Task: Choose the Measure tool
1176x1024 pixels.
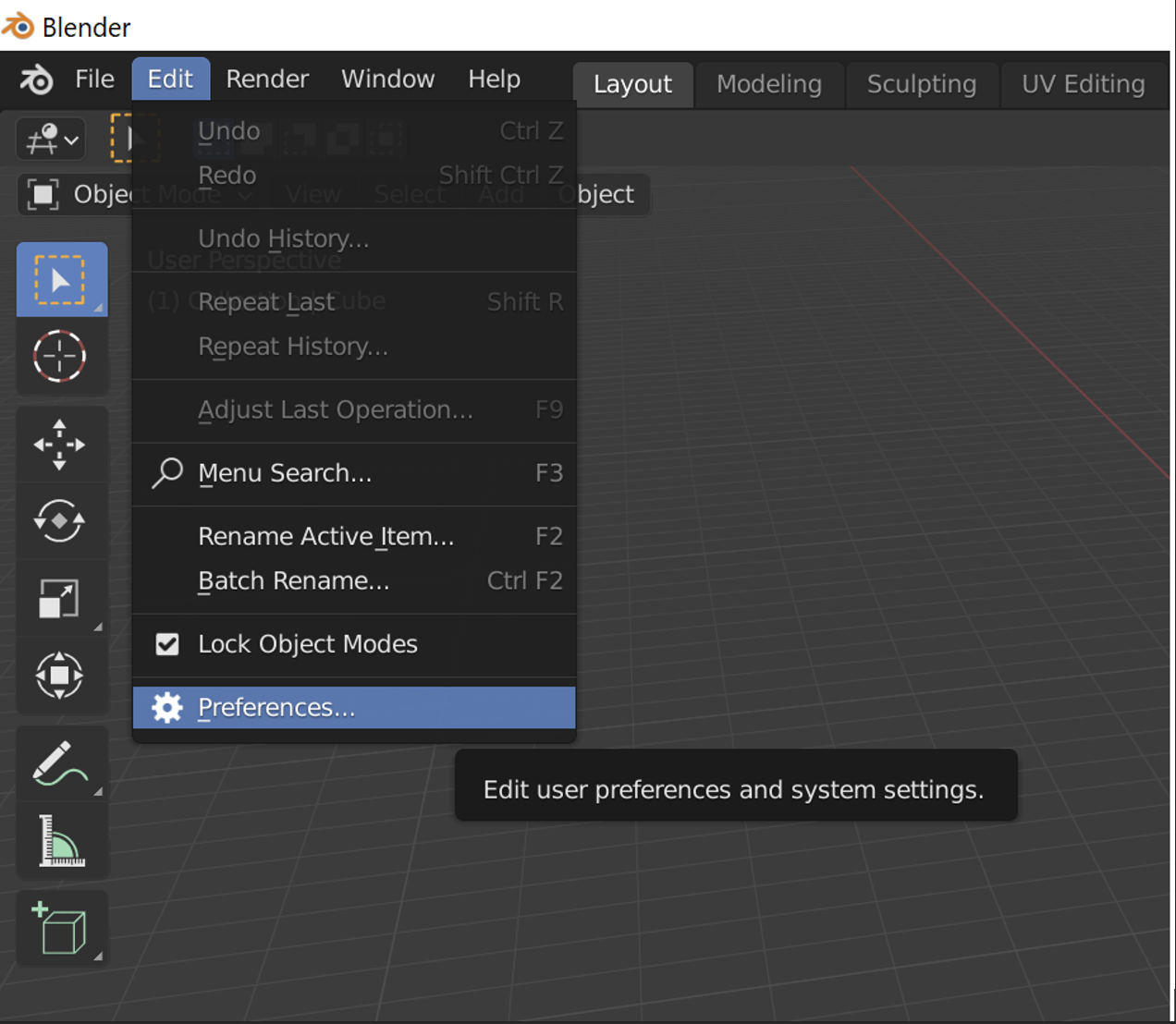Action: [61, 841]
